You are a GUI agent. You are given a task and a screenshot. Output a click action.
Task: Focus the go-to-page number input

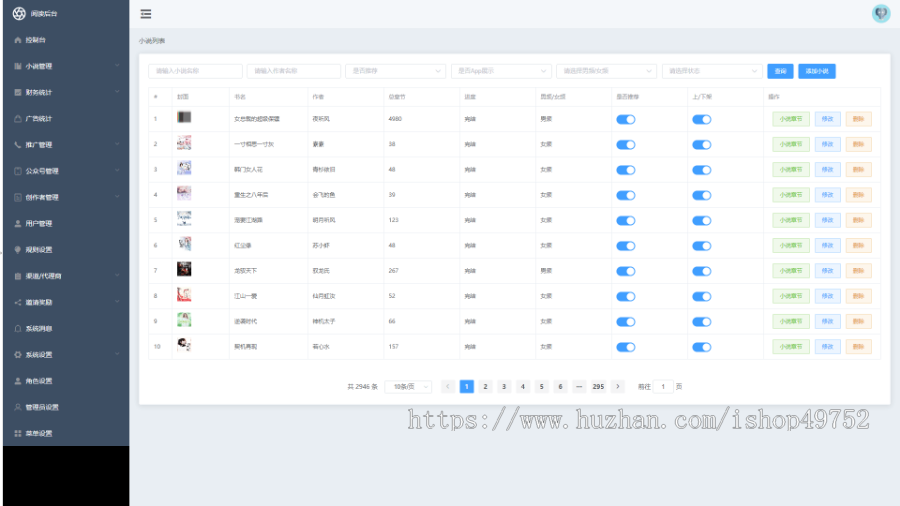click(x=663, y=387)
